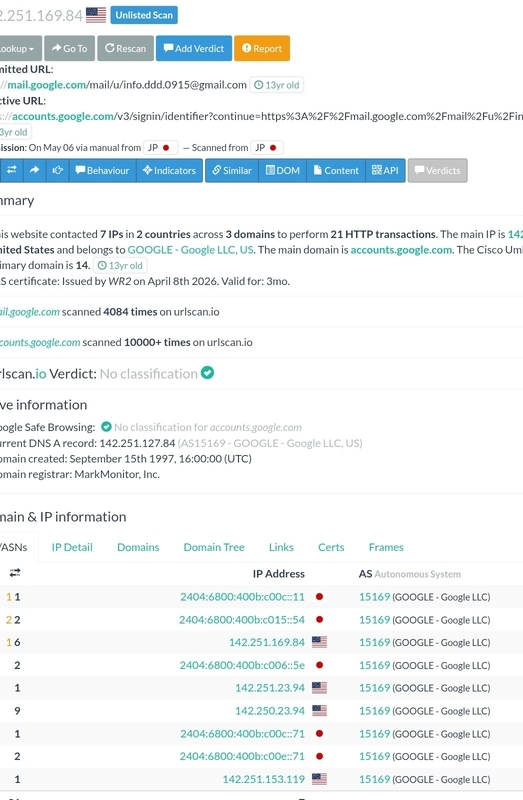
Task: Open IP 2404:6800:400b:c00c::71
Action: [242, 734]
